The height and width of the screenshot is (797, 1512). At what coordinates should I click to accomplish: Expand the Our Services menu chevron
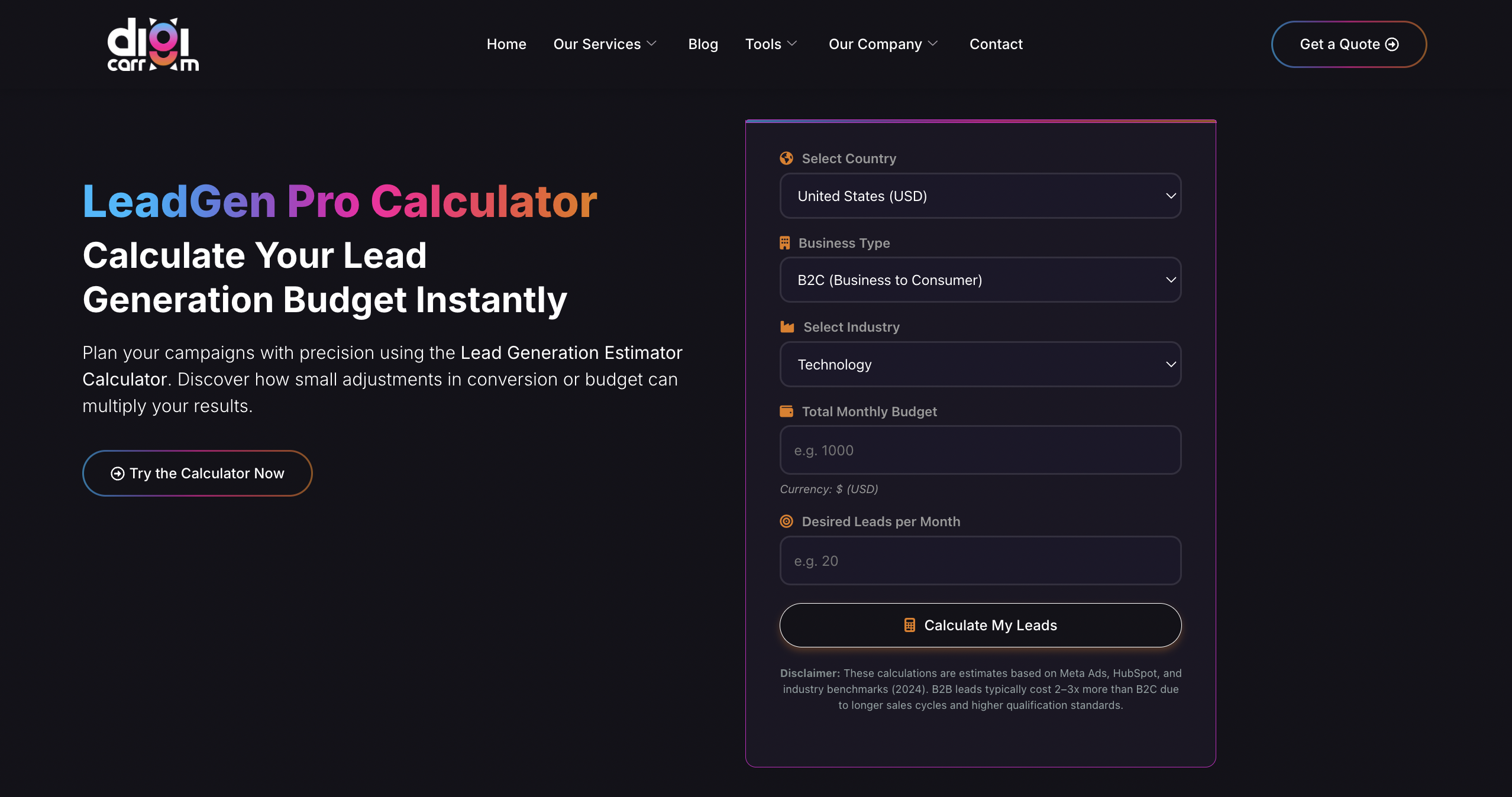click(652, 43)
